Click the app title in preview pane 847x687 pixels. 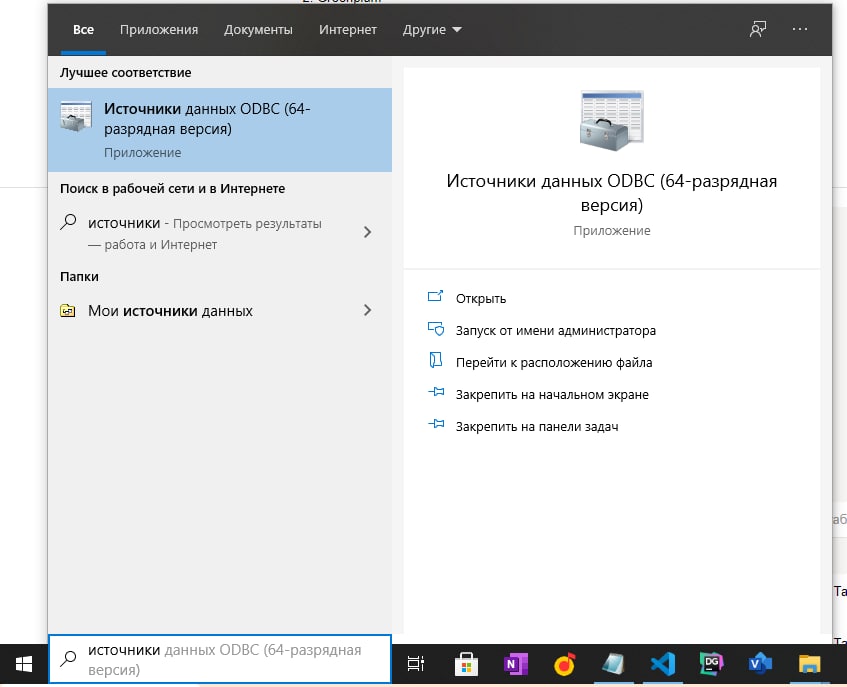pyautogui.click(x=611, y=193)
